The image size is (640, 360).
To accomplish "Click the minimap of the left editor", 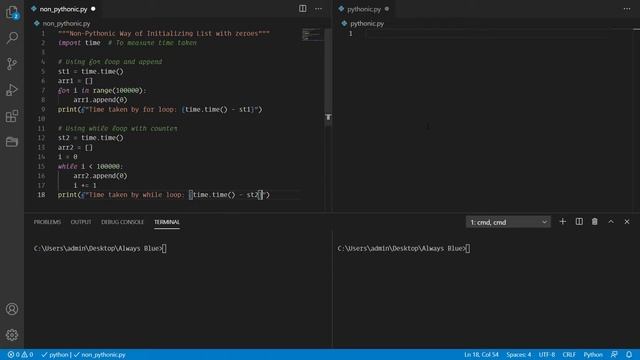I will [x=312, y=35].
